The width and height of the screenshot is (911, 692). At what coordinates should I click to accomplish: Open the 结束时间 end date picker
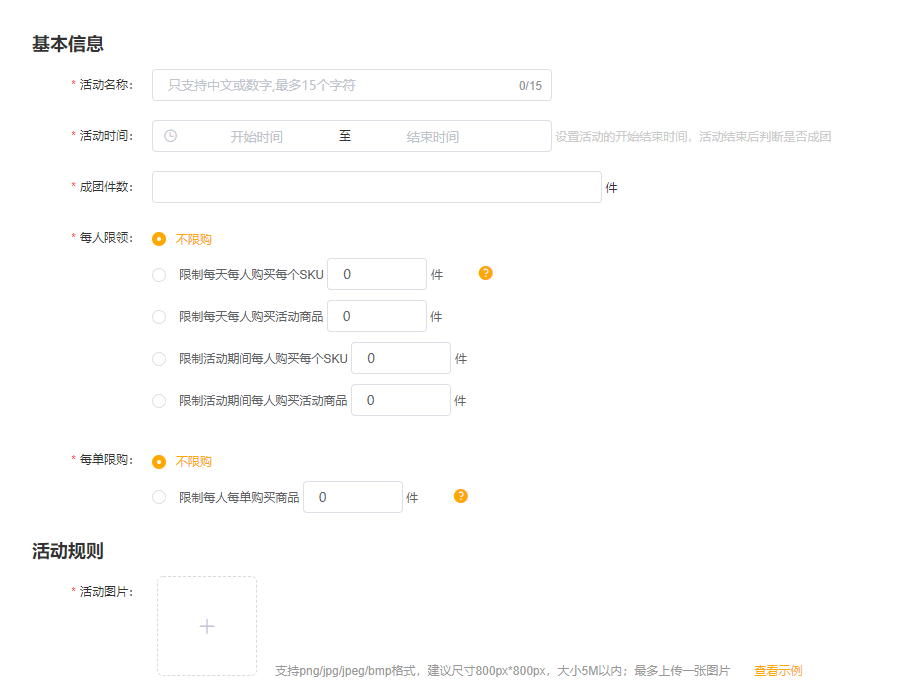click(432, 137)
